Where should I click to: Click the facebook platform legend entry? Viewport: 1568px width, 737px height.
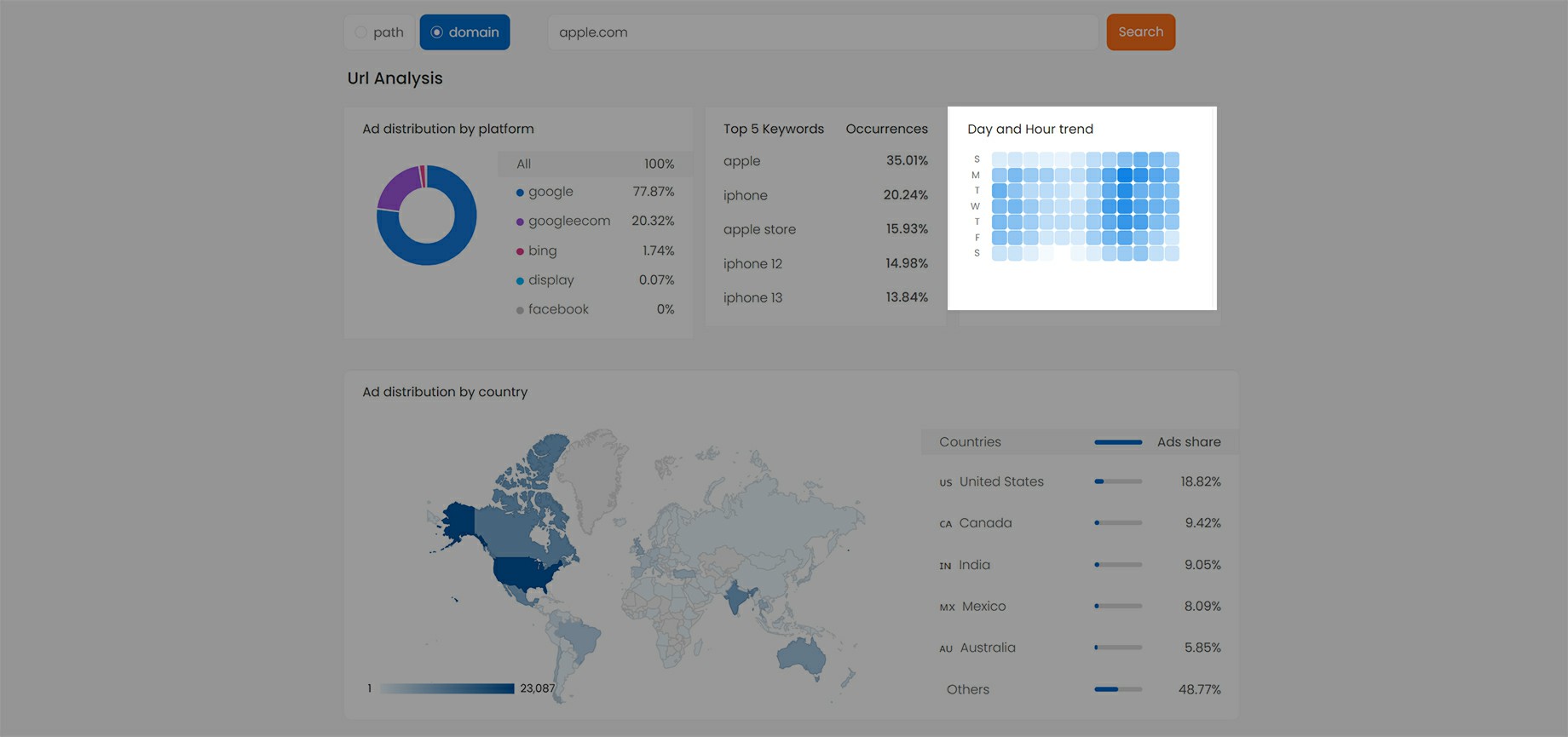(552, 309)
